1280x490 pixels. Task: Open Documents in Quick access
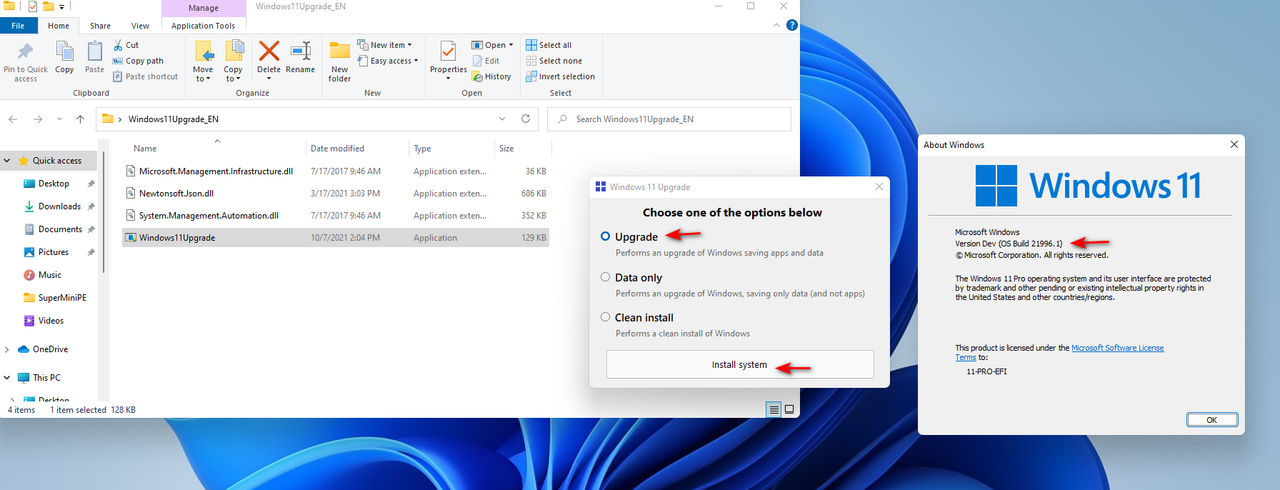pos(60,229)
